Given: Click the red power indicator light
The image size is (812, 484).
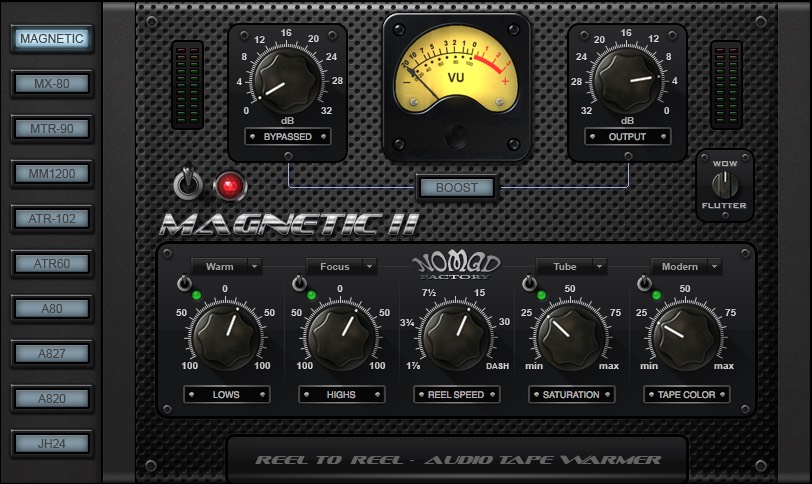Looking at the screenshot, I should 230,185.
